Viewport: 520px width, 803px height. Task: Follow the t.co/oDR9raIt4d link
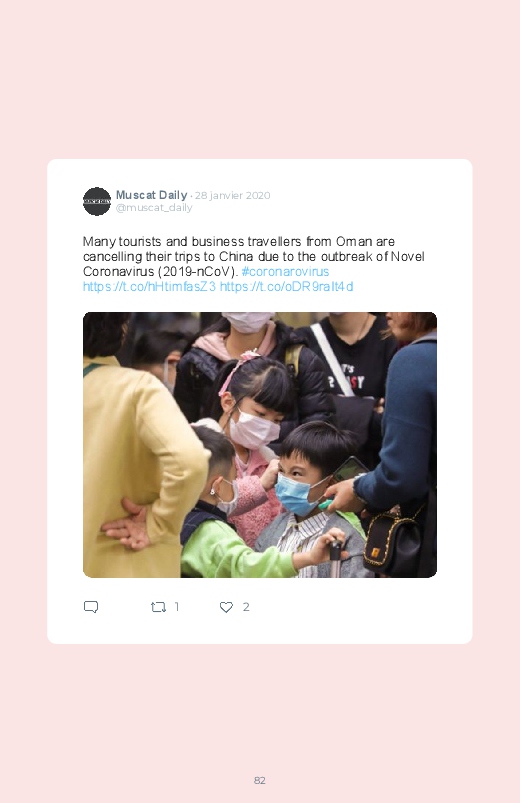pyautogui.click(x=286, y=286)
